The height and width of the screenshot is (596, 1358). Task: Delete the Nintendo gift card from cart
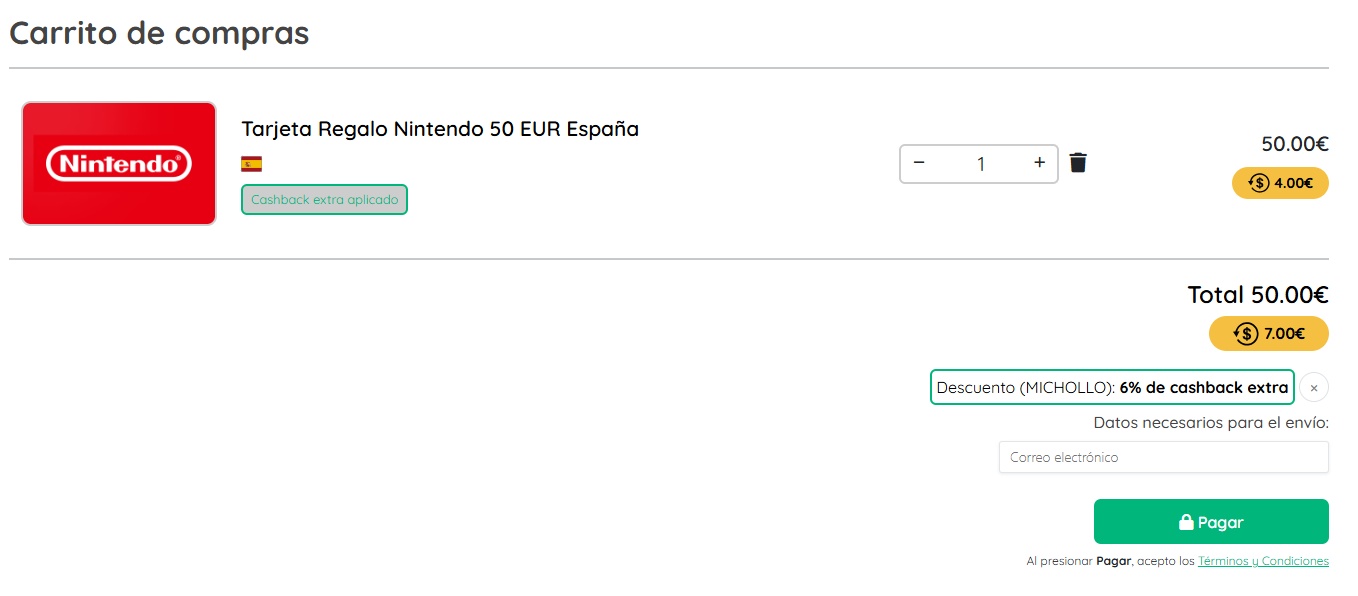tap(1078, 163)
